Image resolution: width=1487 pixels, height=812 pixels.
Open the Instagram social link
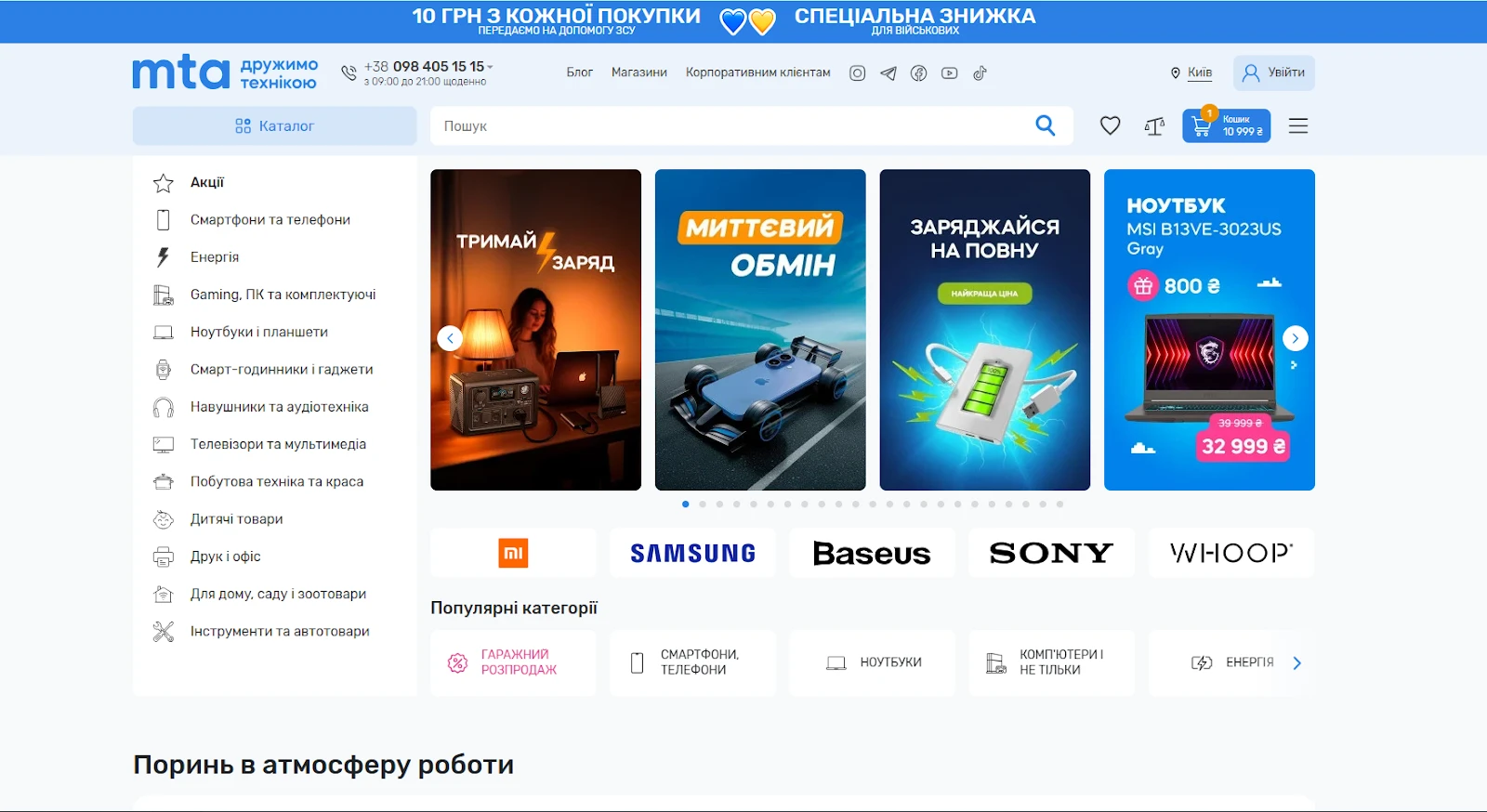coord(857,73)
